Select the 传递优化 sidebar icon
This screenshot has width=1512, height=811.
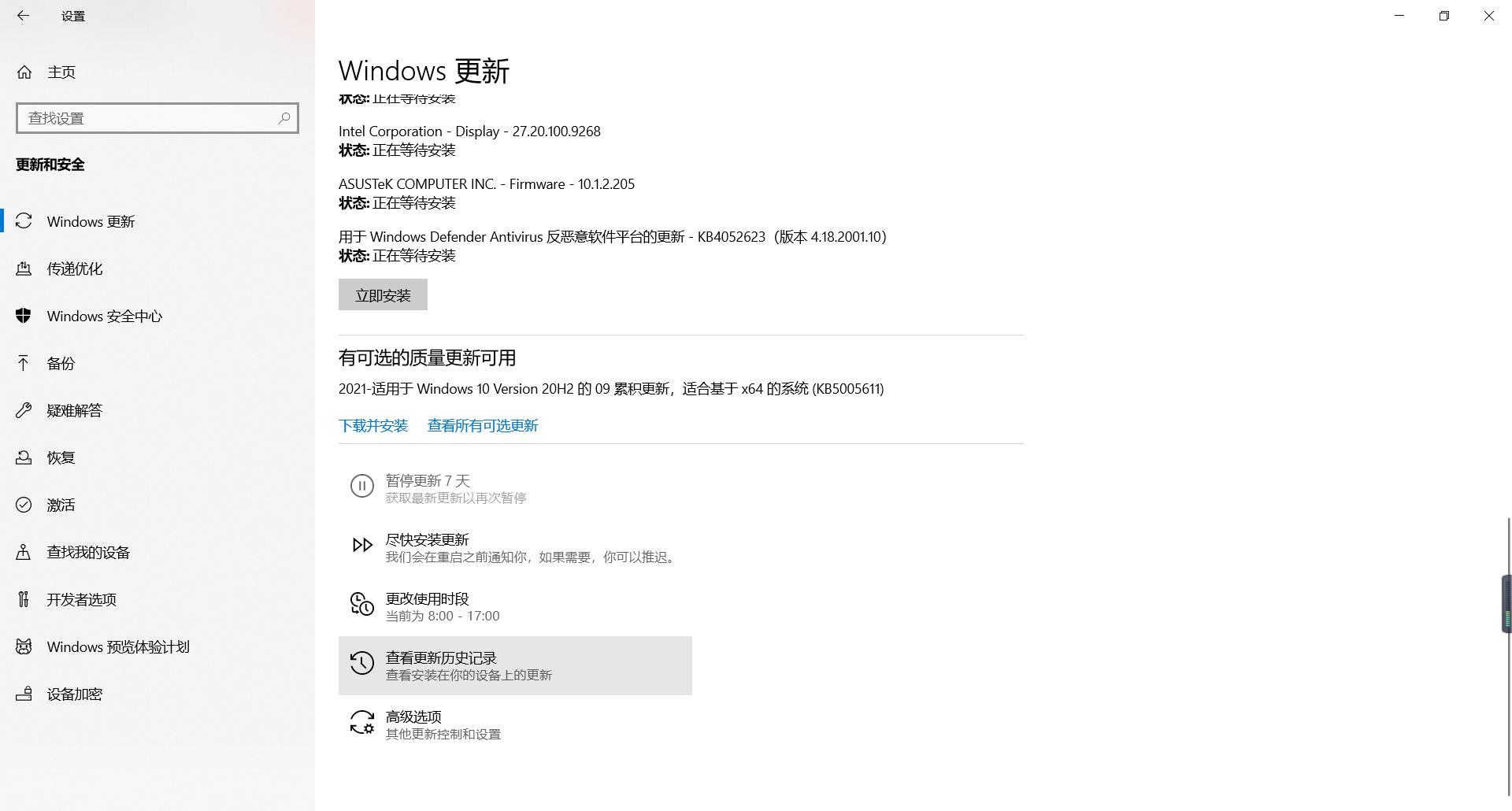[24, 268]
